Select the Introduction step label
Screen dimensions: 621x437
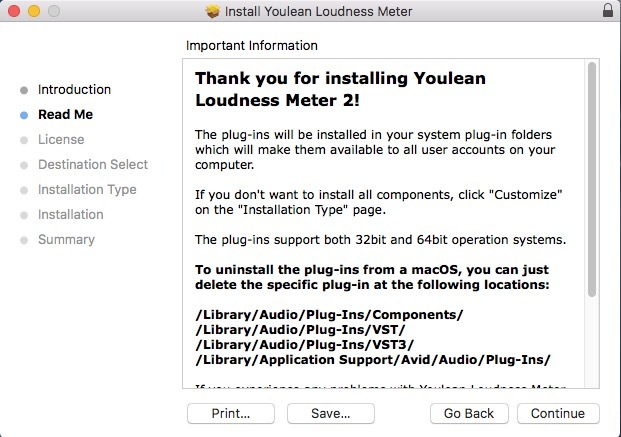(74, 90)
